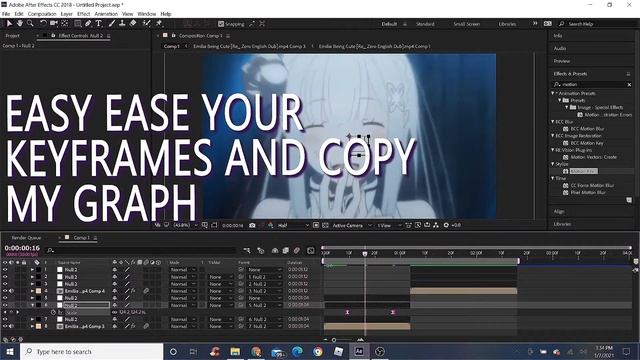The image size is (640, 360).
Task: Select the Default workspace
Action: (389, 24)
